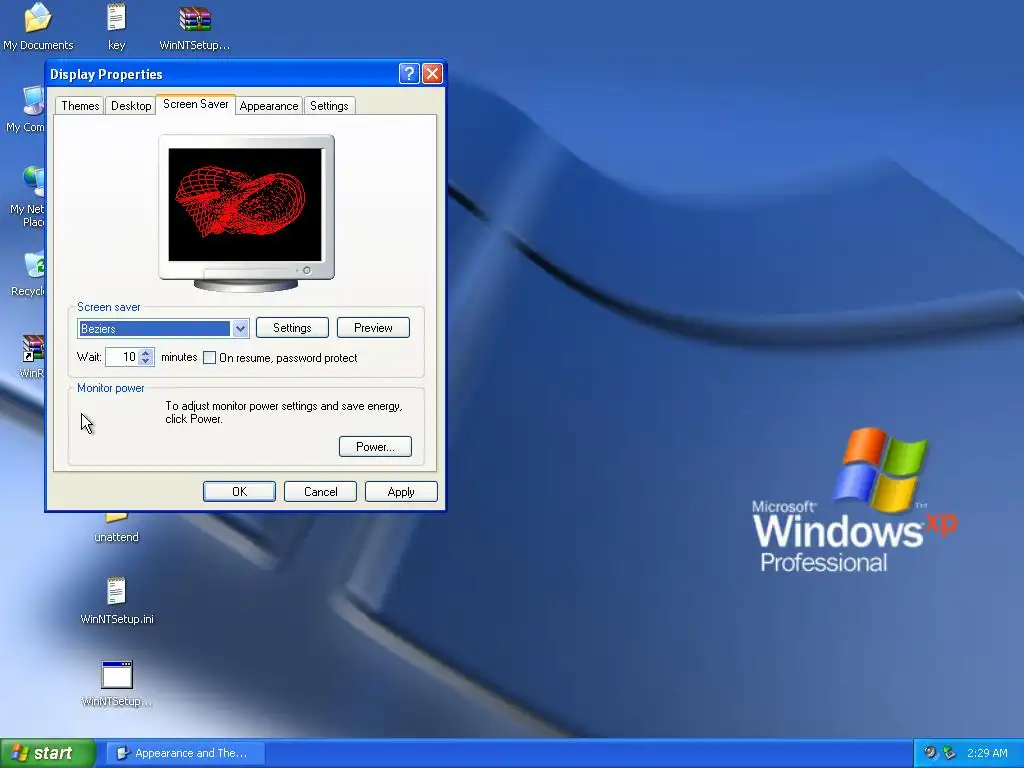
Task: Click OK in Display Properties
Action: click(239, 492)
